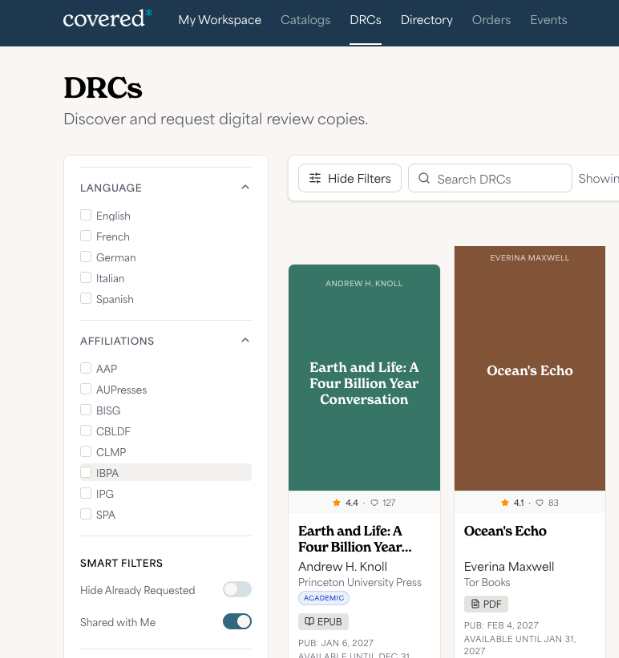Viewport: 619px width, 658px height.
Task: Open the Earth and Life book title link
Action: (355, 539)
